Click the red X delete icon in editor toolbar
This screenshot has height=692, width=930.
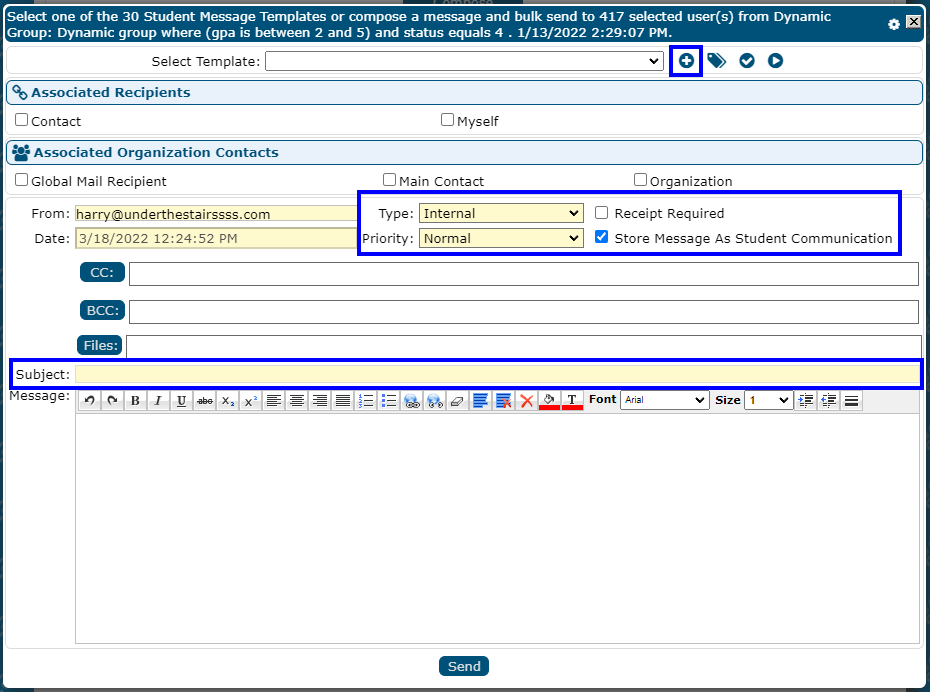click(526, 401)
